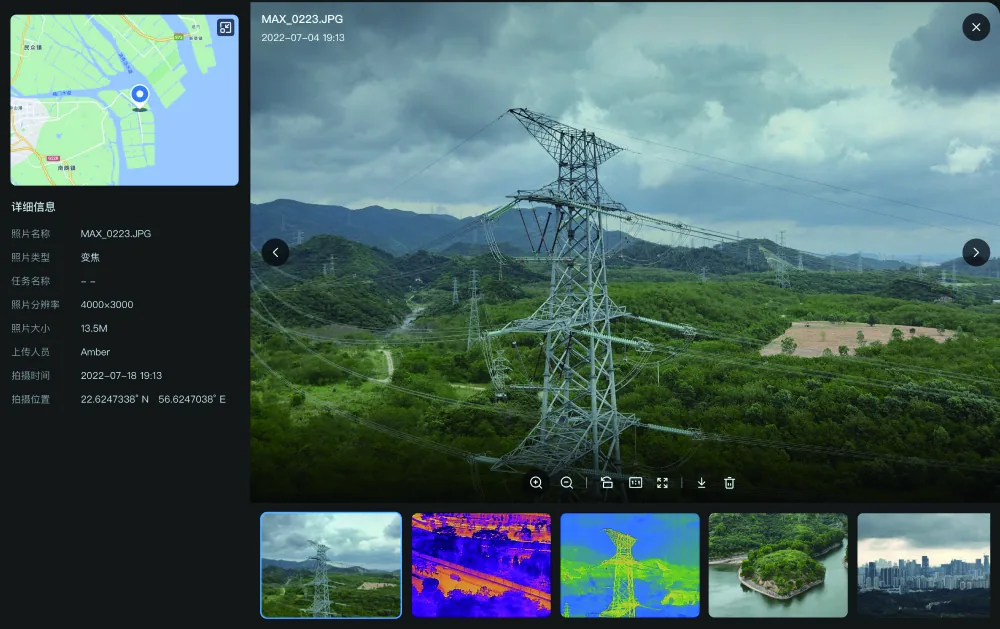Open the city skyline thumbnail
Viewport: 1000px width, 629px height.
(923, 565)
